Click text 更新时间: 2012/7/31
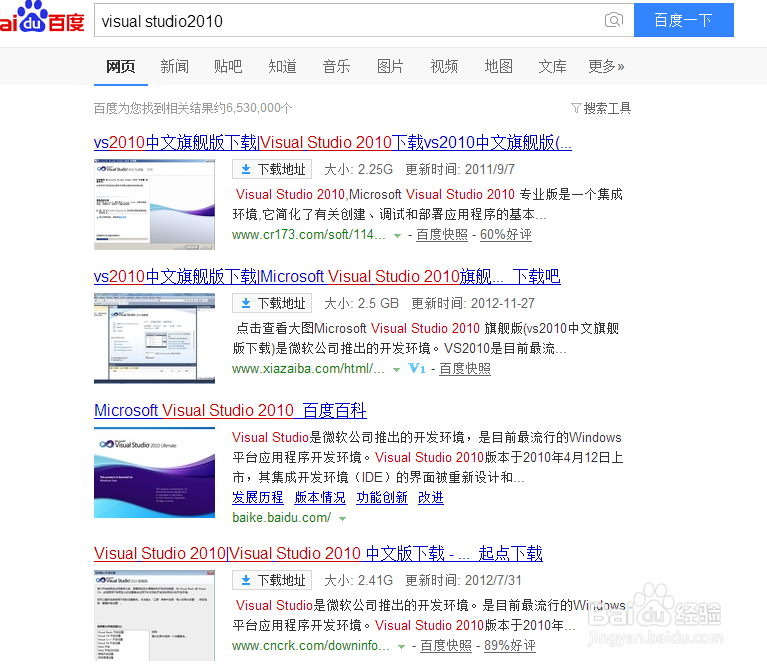The width and height of the screenshot is (767, 665). pyautogui.click(x=463, y=580)
